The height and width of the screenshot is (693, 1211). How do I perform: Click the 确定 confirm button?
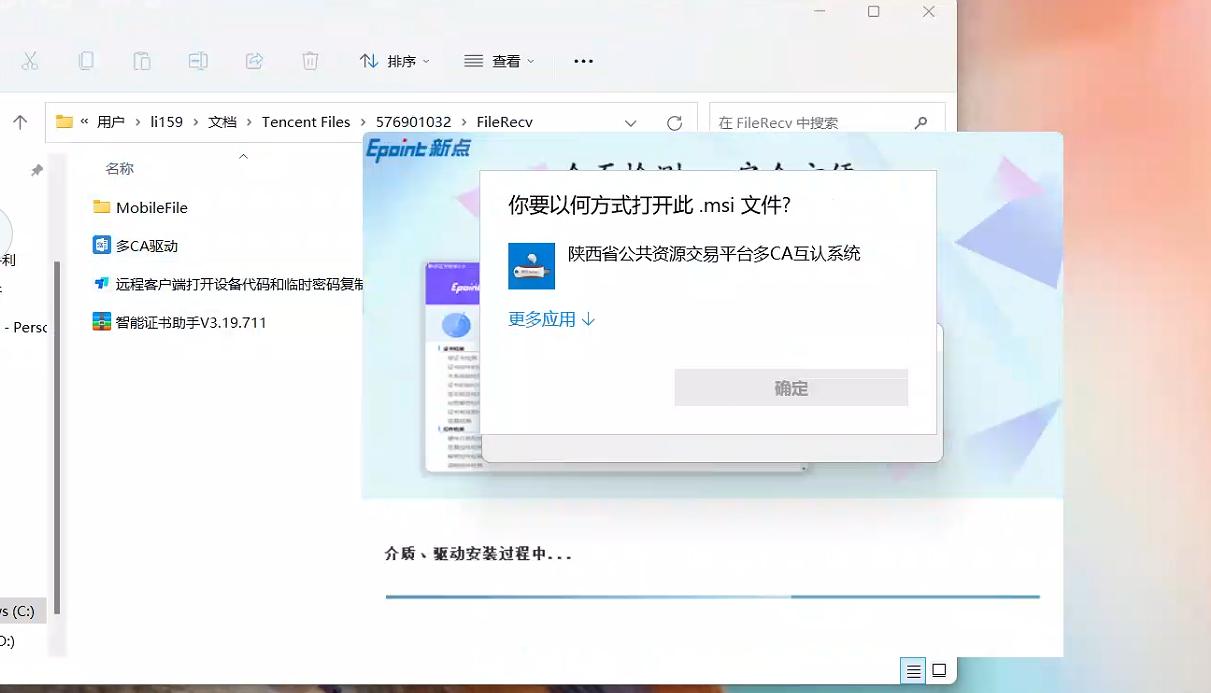click(790, 388)
